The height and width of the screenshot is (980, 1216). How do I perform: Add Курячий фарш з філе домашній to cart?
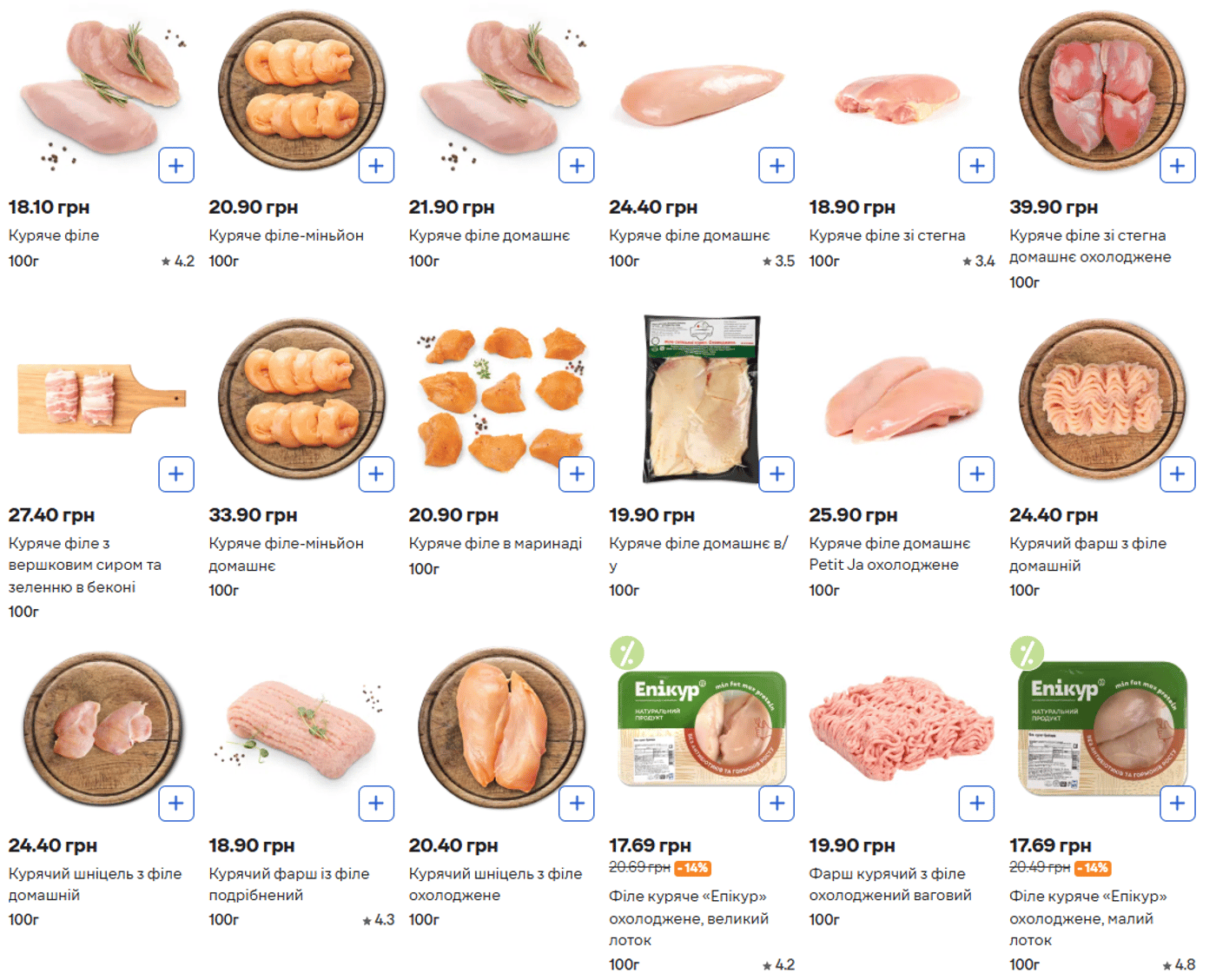(x=1177, y=474)
